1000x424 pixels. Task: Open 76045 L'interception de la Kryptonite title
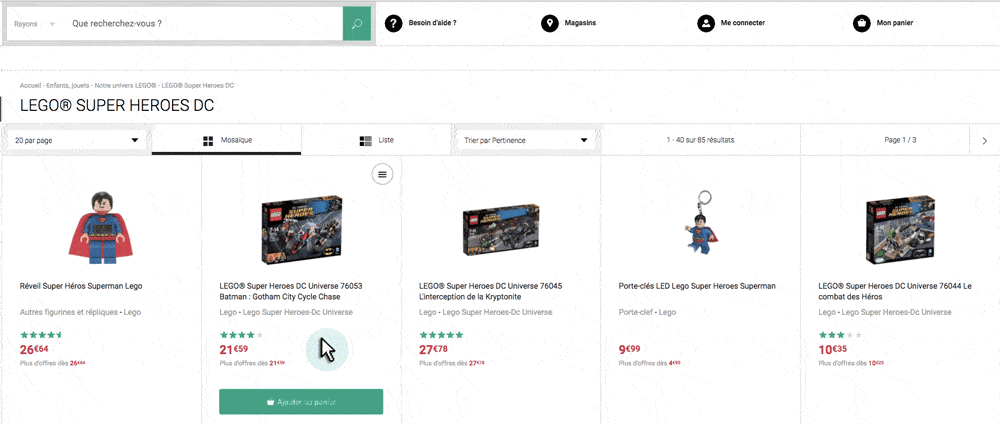[490, 291]
